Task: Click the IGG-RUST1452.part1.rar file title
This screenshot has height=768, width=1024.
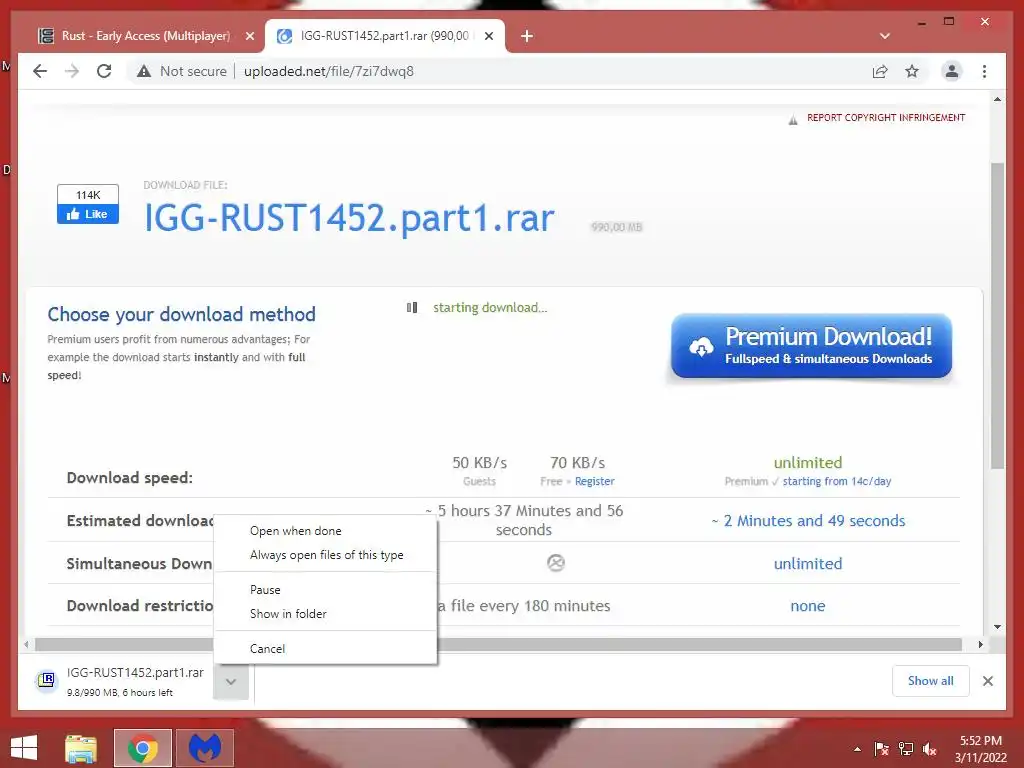Action: click(x=349, y=217)
